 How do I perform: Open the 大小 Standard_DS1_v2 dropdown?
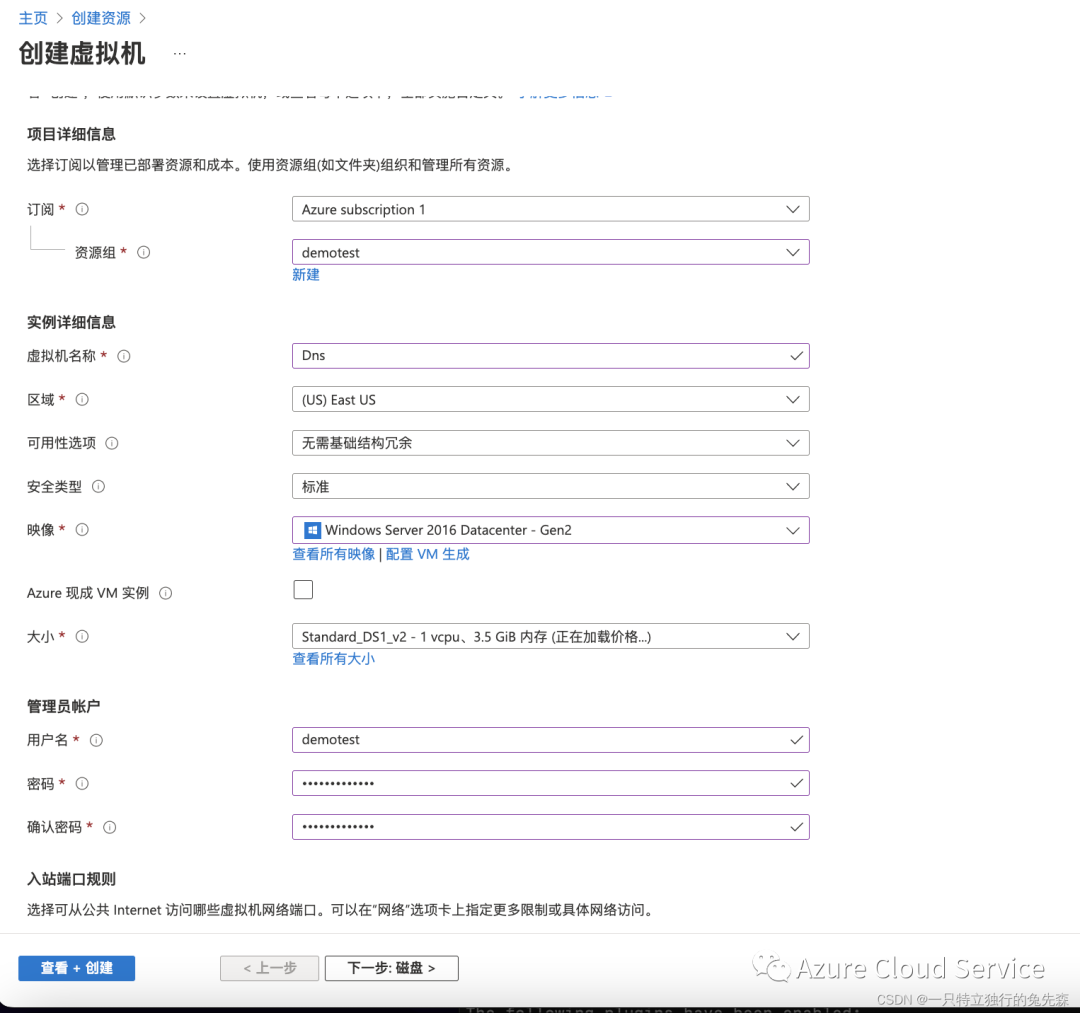click(x=550, y=636)
